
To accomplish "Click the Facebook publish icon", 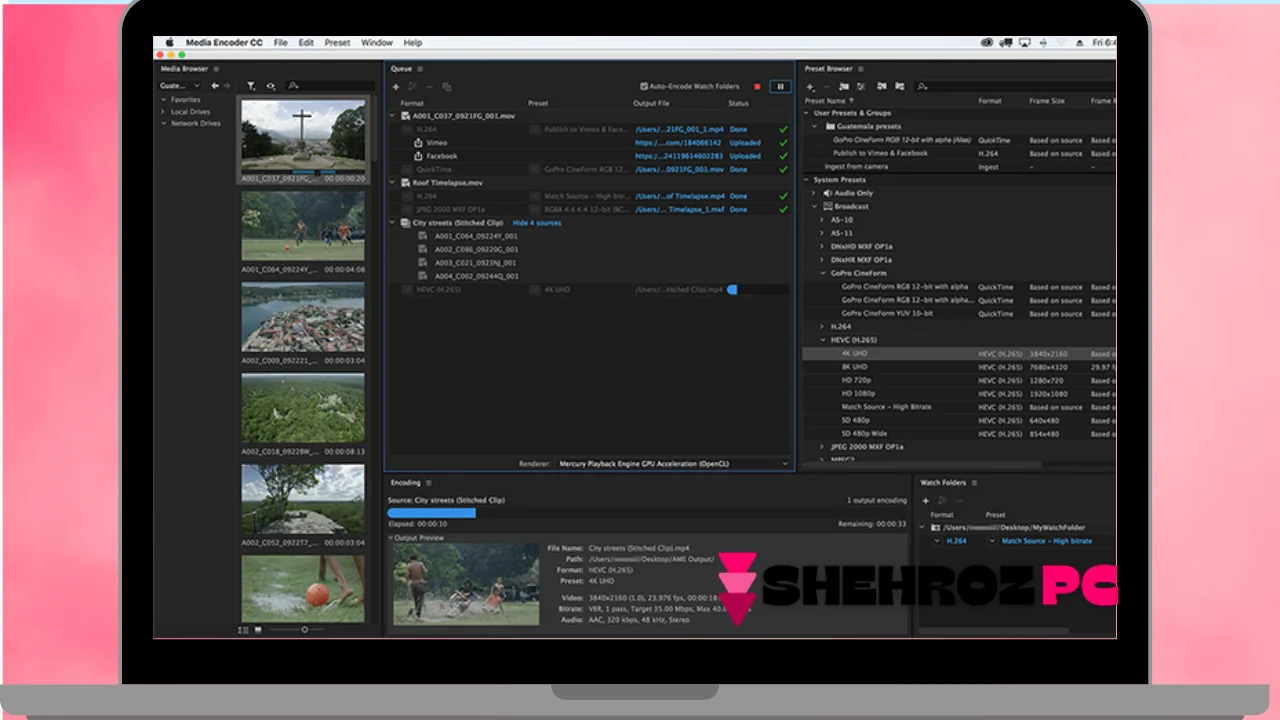I will (418, 156).
